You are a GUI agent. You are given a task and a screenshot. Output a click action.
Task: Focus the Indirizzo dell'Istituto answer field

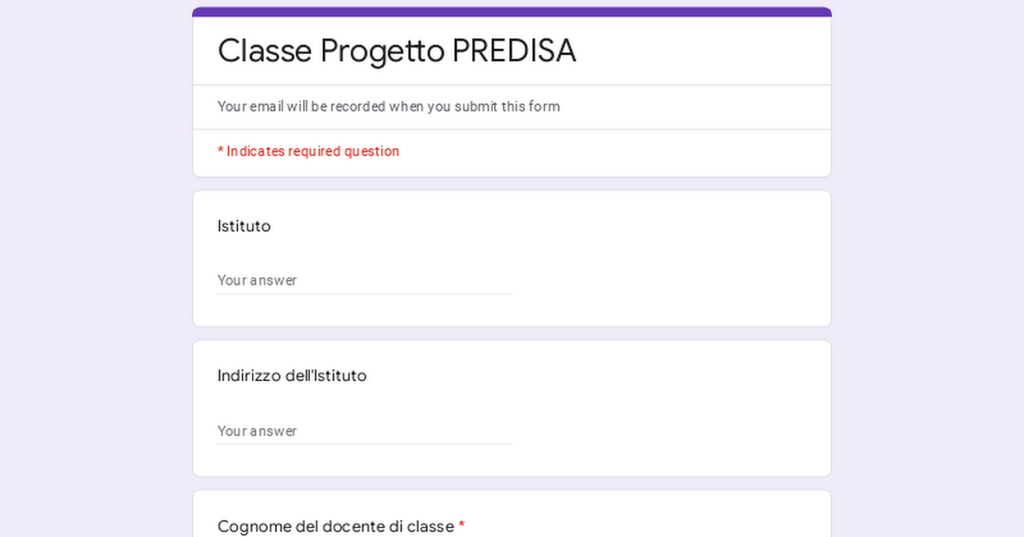coord(364,431)
